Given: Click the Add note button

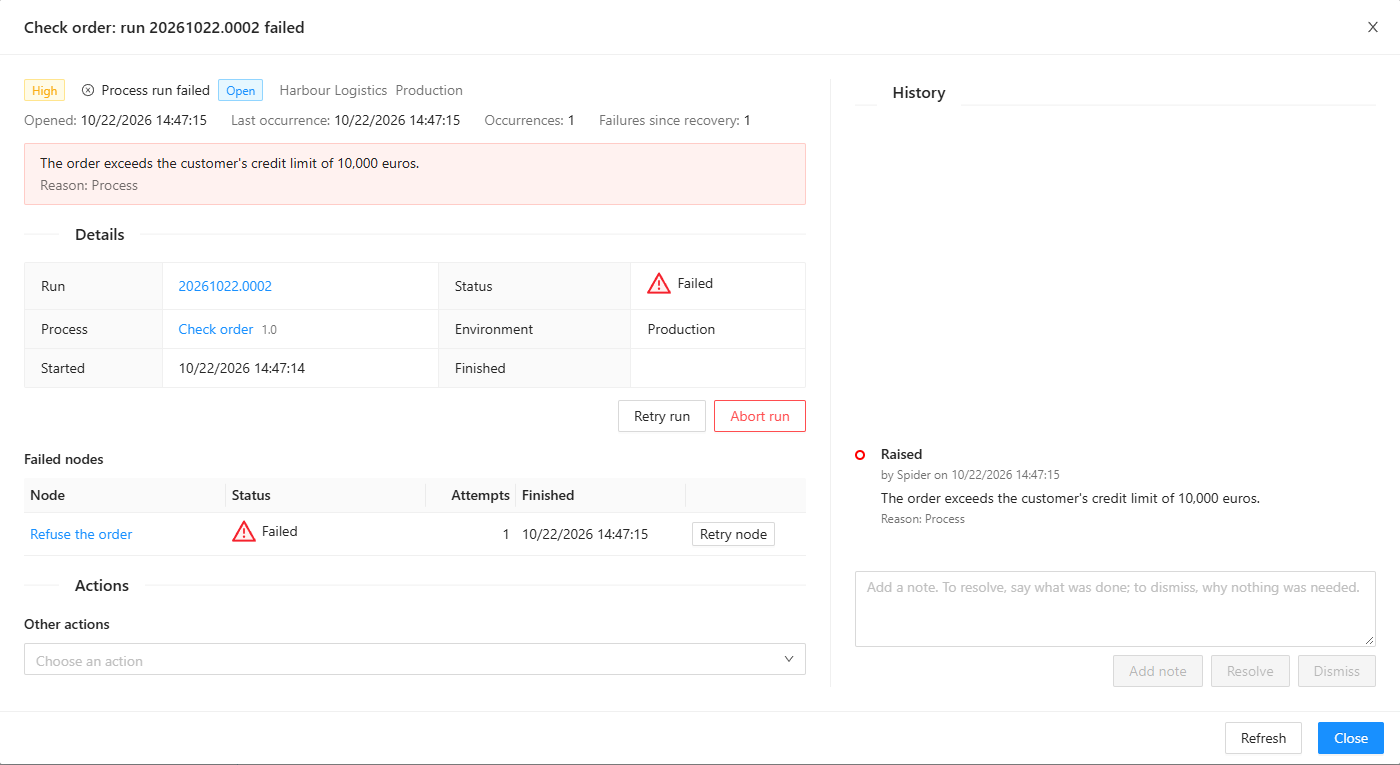Looking at the screenshot, I should click(1158, 671).
